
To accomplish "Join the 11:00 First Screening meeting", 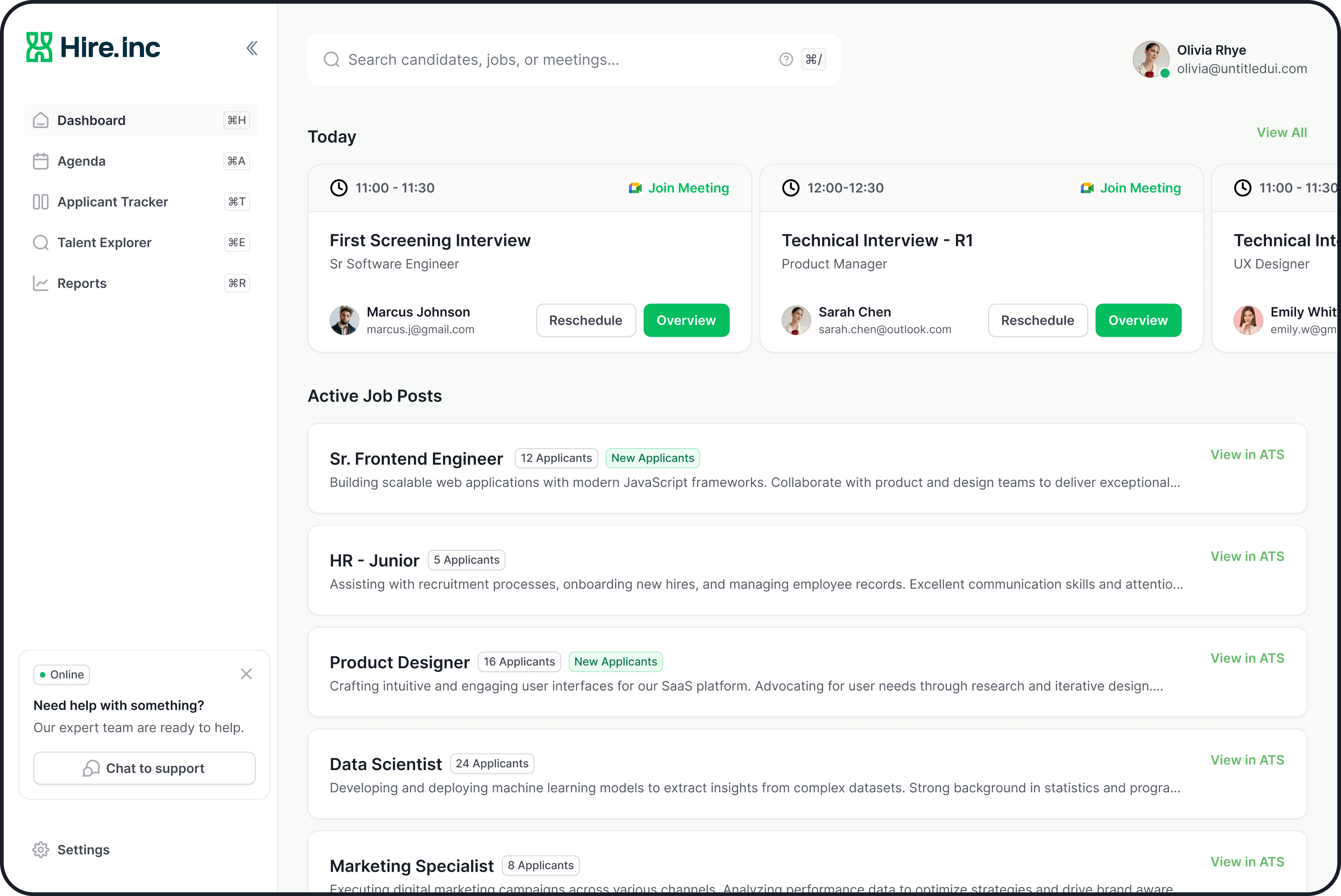I will coord(679,188).
